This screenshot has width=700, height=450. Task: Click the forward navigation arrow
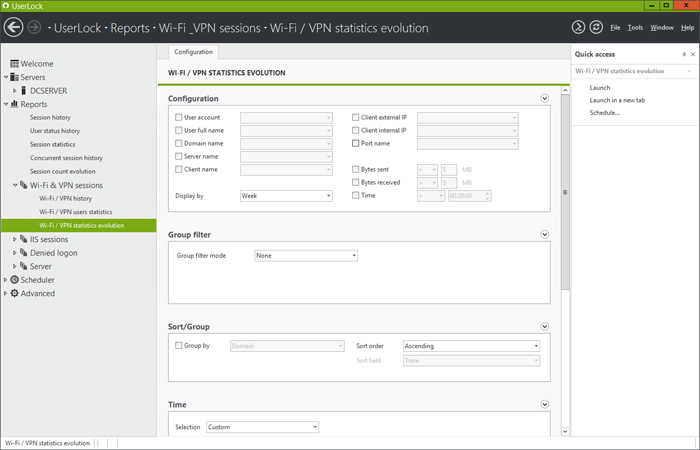coord(34,27)
